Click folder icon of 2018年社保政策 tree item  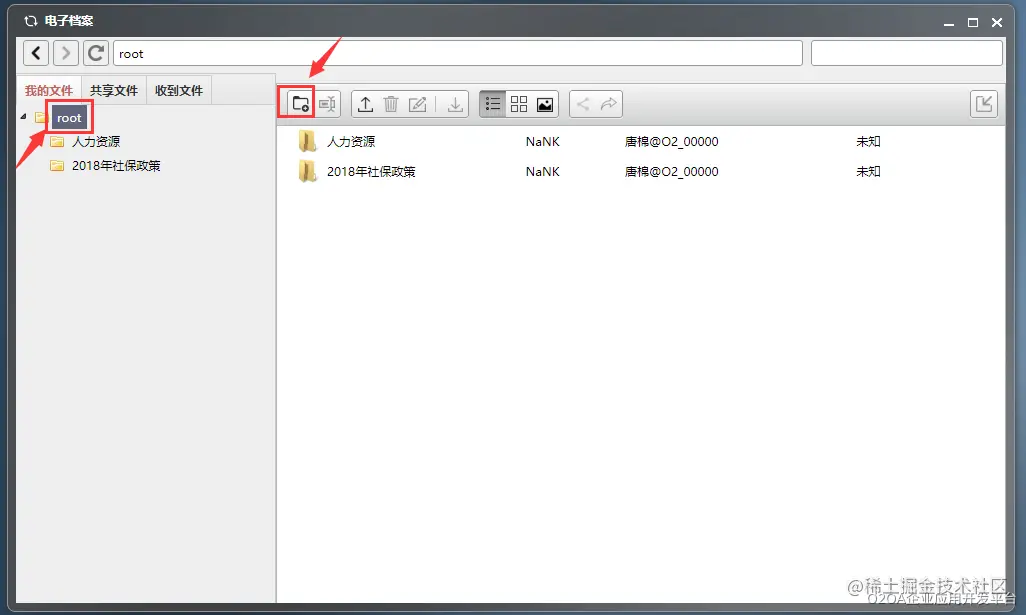[x=58, y=166]
